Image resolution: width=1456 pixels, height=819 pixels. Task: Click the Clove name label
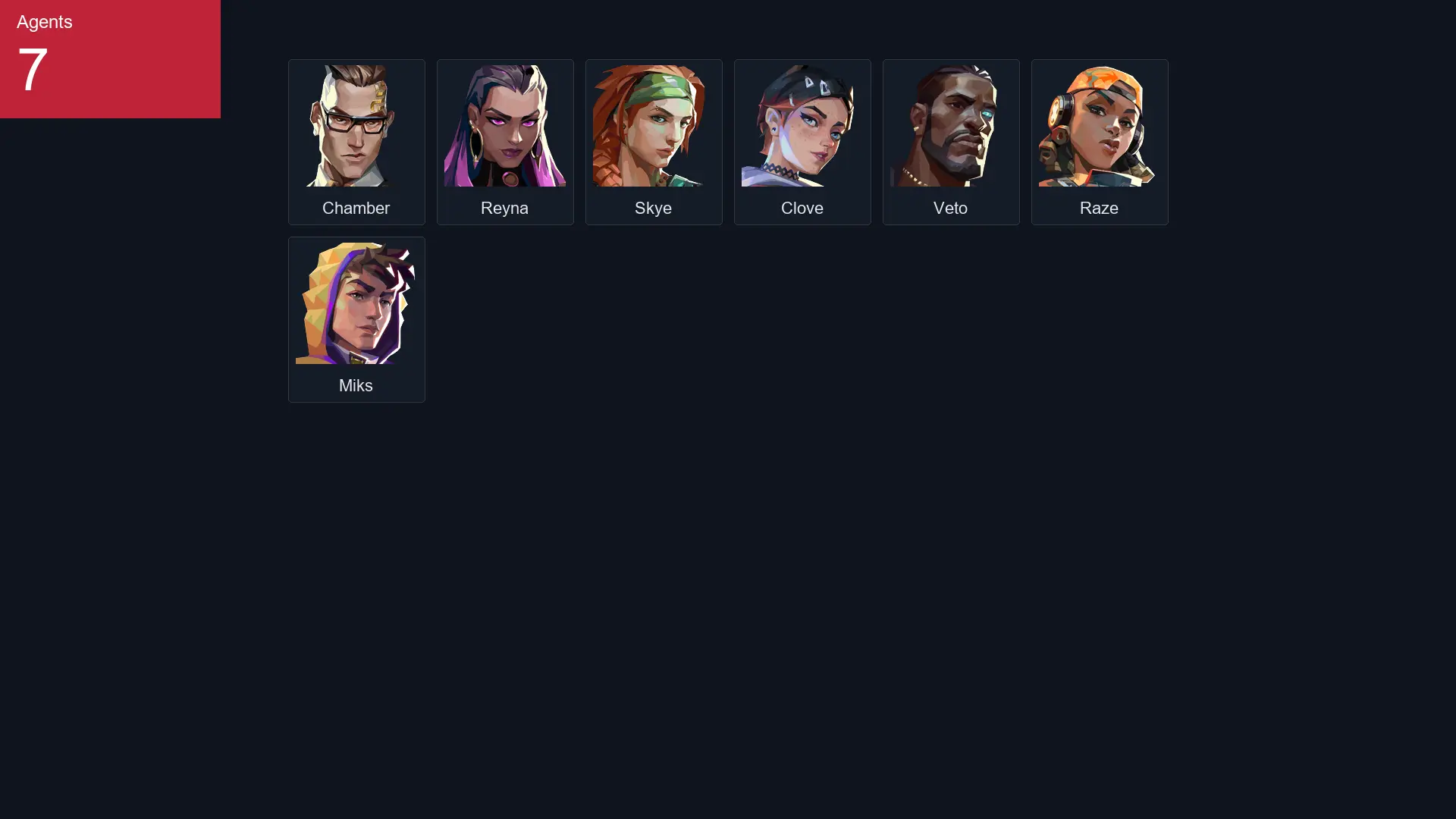coord(802,208)
